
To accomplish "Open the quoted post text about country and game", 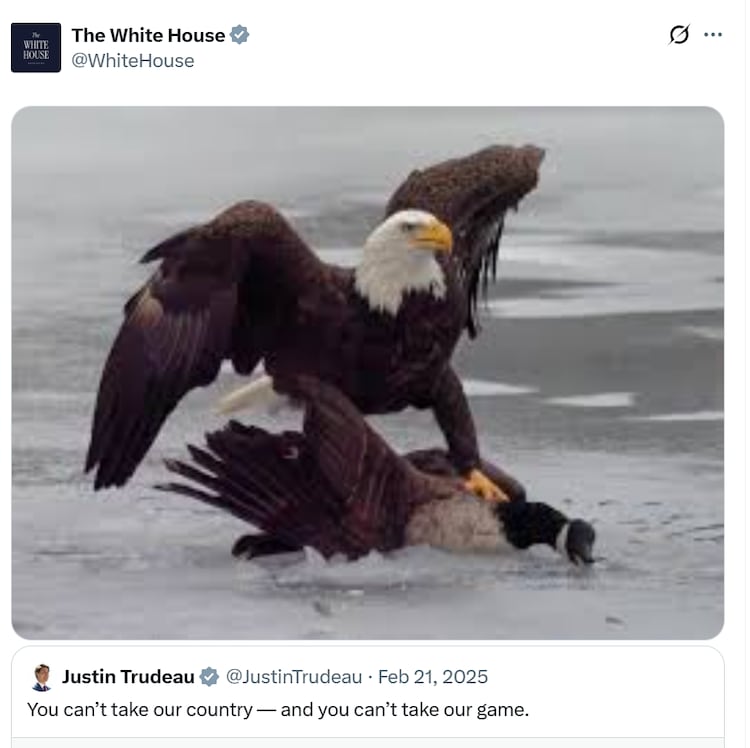I will pos(278,710).
